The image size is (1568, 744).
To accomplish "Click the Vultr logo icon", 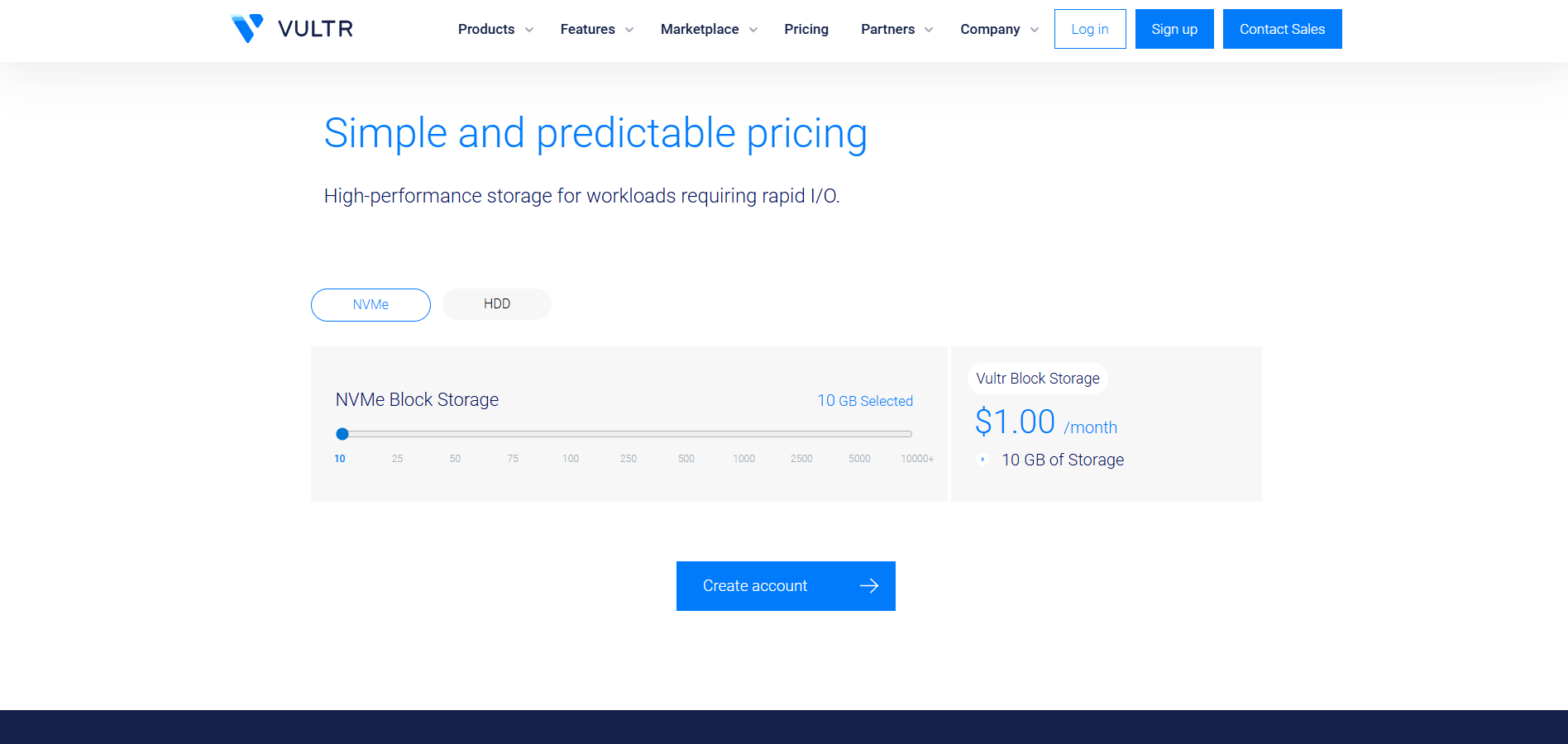I will pyautogui.click(x=246, y=28).
